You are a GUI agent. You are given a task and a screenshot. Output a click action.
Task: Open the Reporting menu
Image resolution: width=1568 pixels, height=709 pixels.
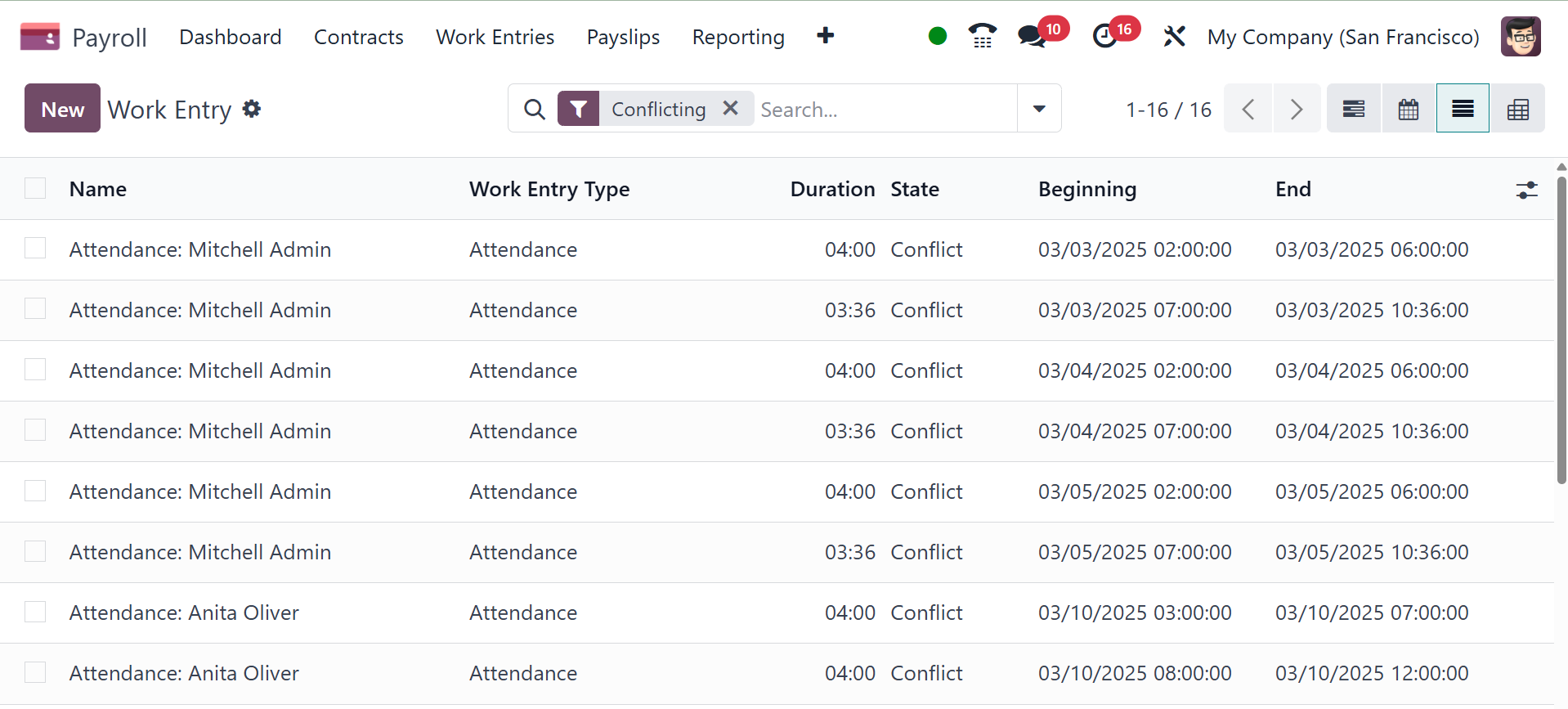pos(737,37)
